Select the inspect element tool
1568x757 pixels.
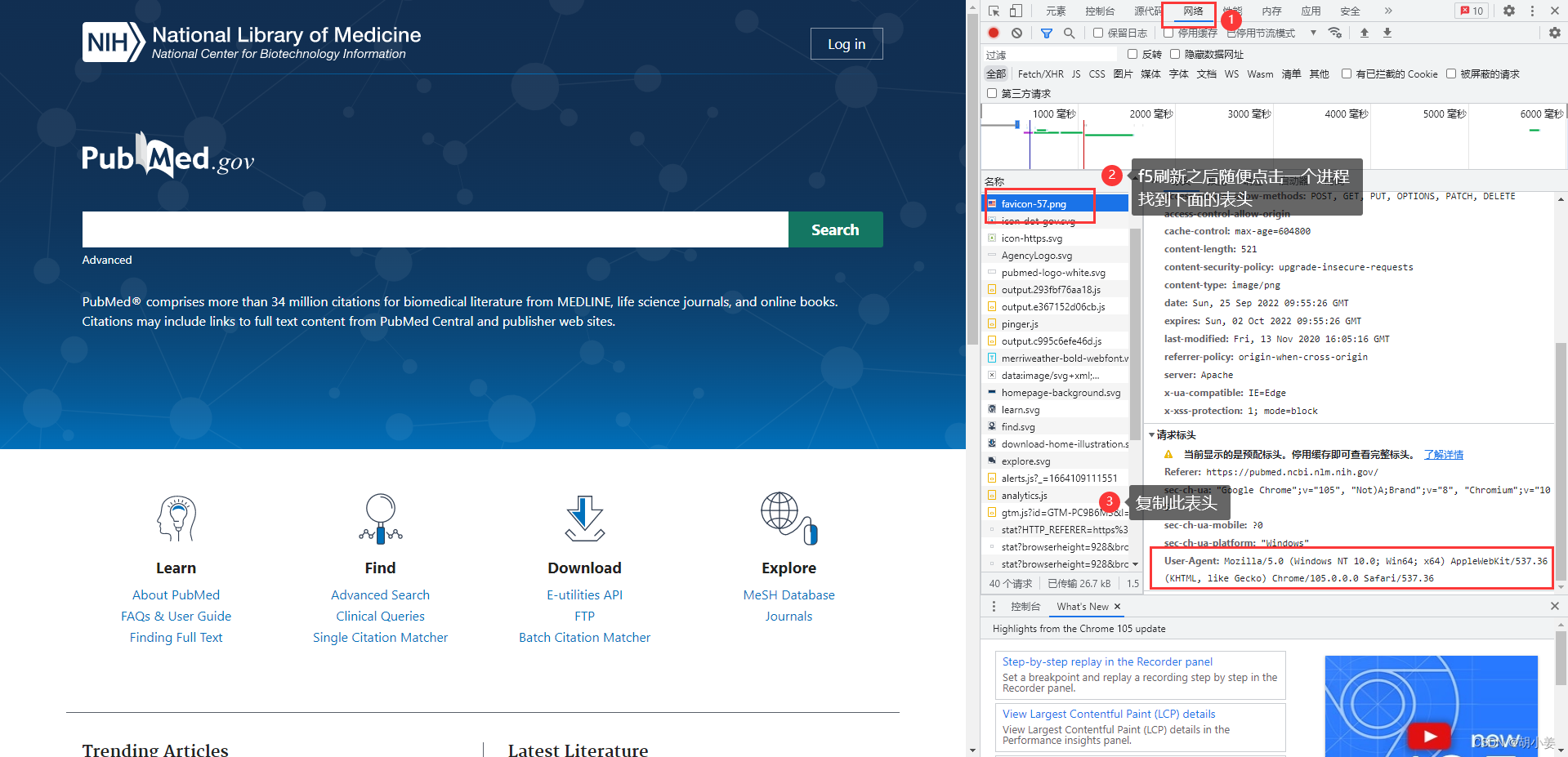pos(993,11)
